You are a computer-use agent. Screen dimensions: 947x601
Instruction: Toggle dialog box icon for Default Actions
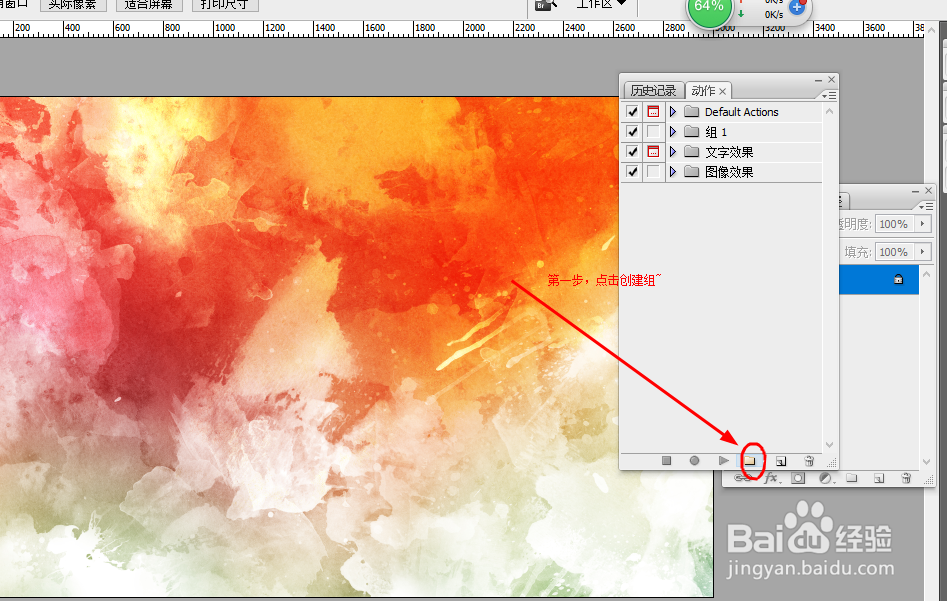click(x=653, y=112)
